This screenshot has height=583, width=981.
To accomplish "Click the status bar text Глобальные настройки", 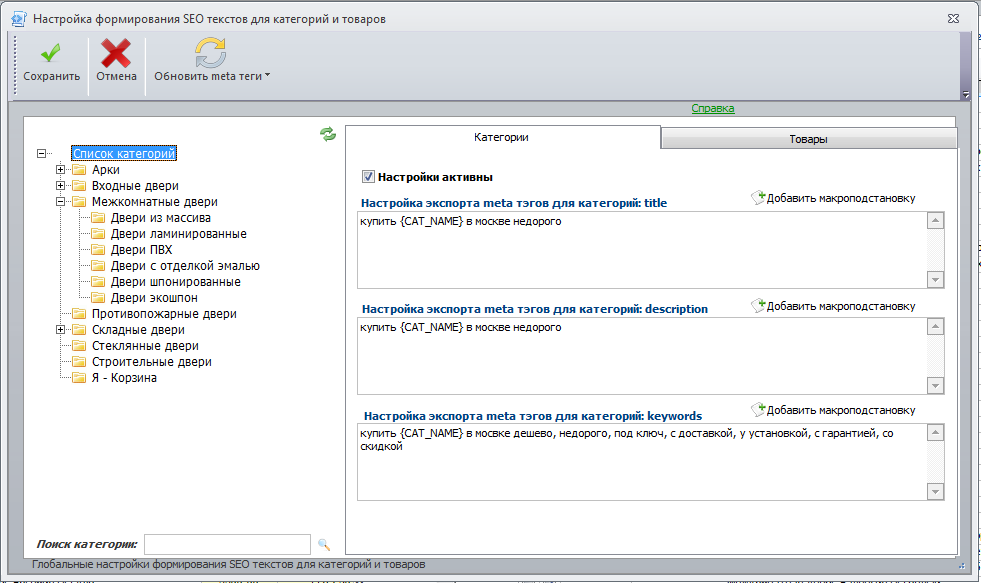I will (x=228, y=564).
